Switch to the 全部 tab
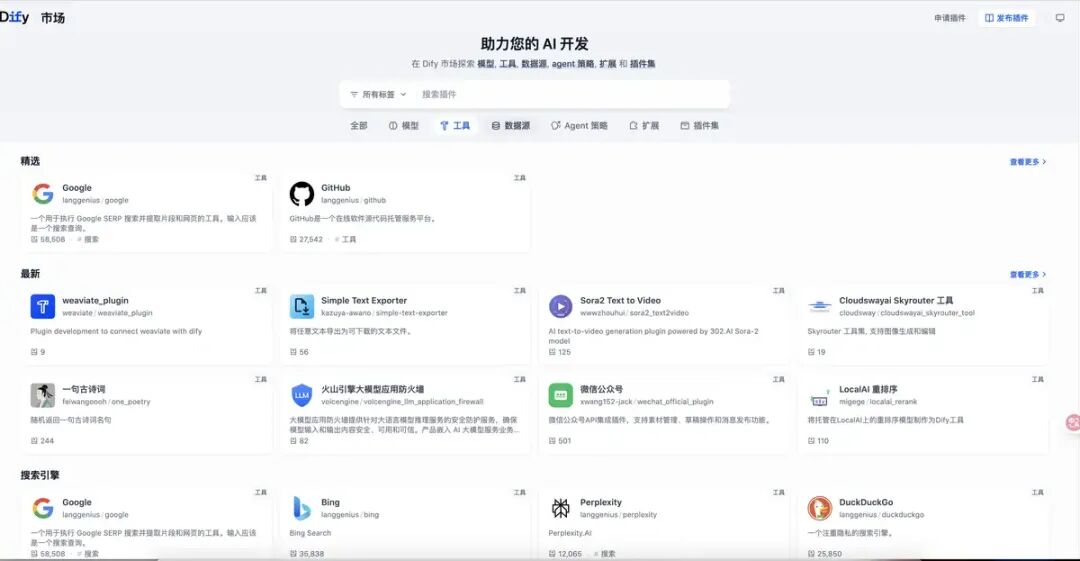Viewport: 1080px width, 561px height. tap(359, 125)
